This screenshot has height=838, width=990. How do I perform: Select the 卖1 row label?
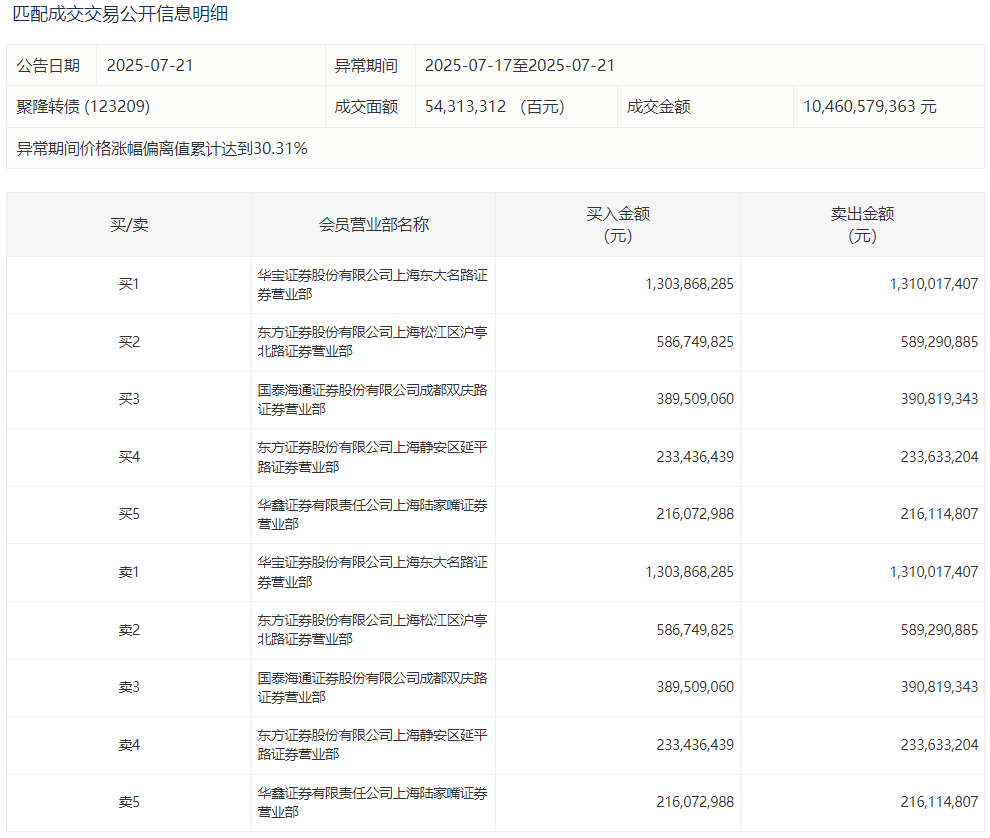(x=129, y=572)
